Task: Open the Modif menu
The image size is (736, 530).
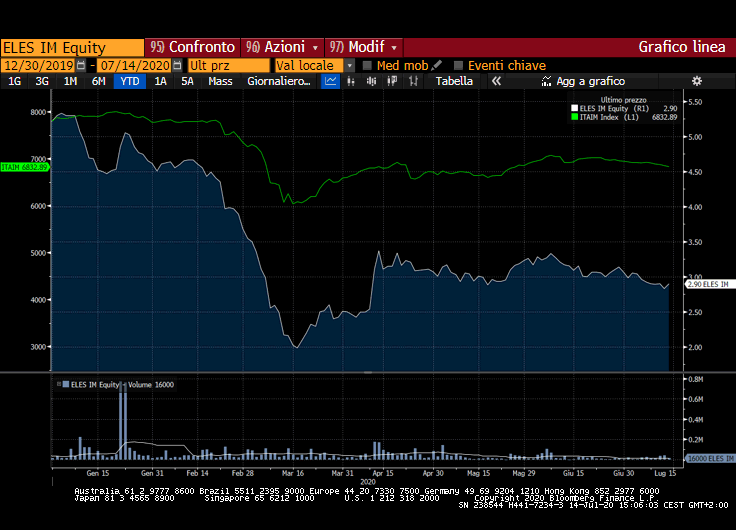Action: pyautogui.click(x=364, y=47)
